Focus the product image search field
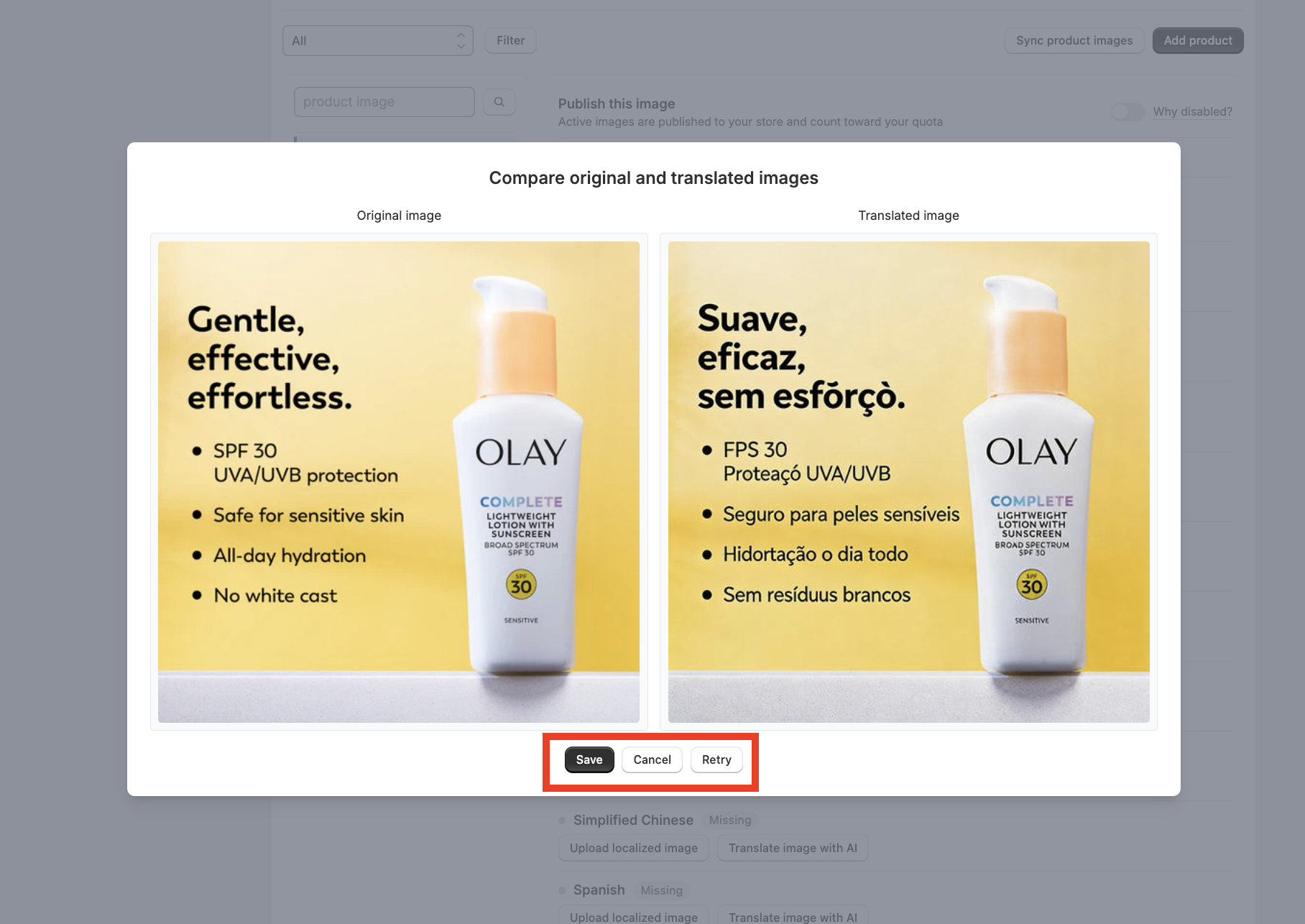The height and width of the screenshot is (924, 1305). (384, 102)
